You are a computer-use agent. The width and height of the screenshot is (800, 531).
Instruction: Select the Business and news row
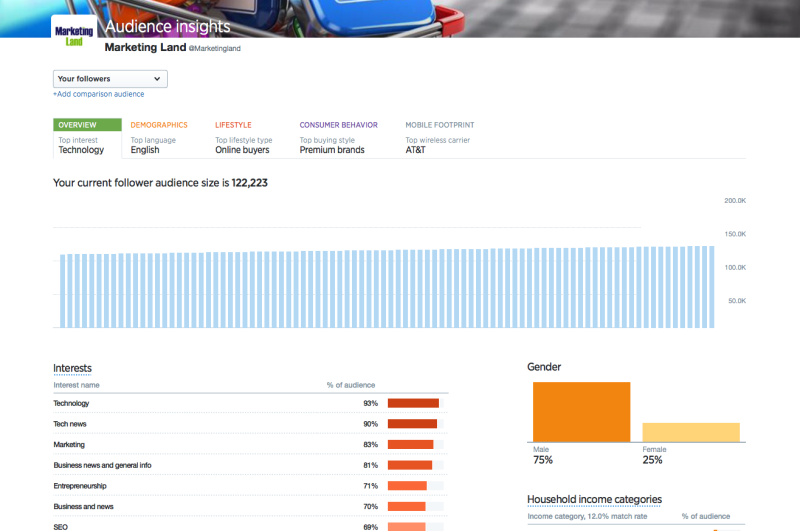tap(251, 507)
